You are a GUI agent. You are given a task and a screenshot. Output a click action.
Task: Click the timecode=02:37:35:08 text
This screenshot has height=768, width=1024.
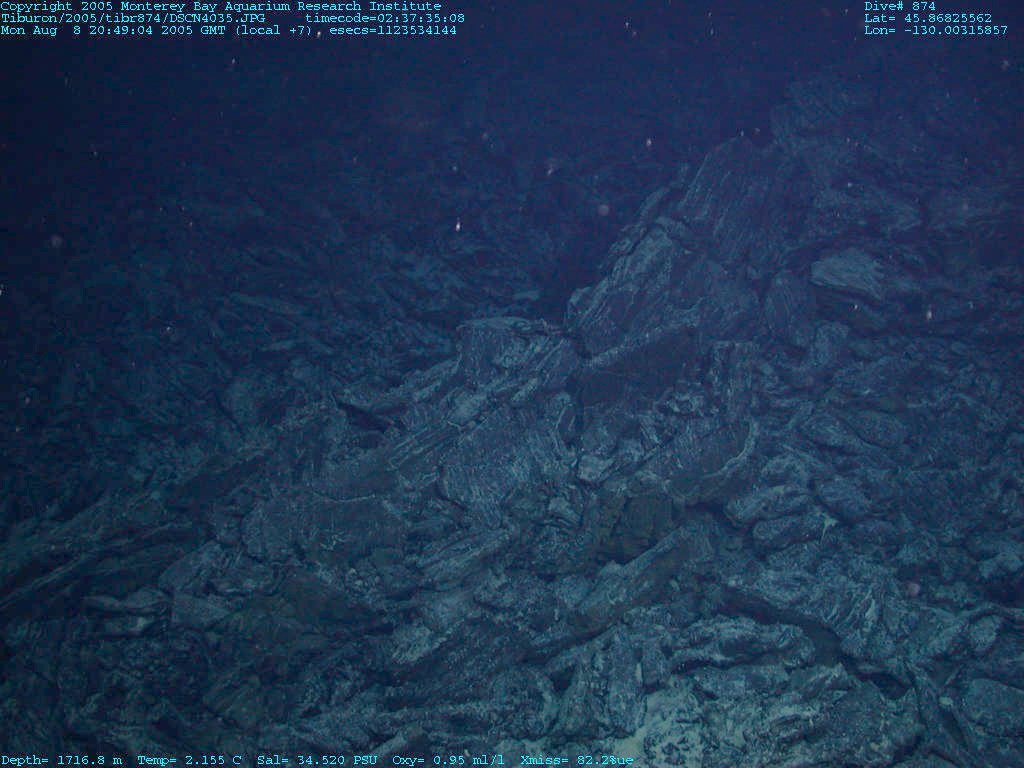coord(385,18)
